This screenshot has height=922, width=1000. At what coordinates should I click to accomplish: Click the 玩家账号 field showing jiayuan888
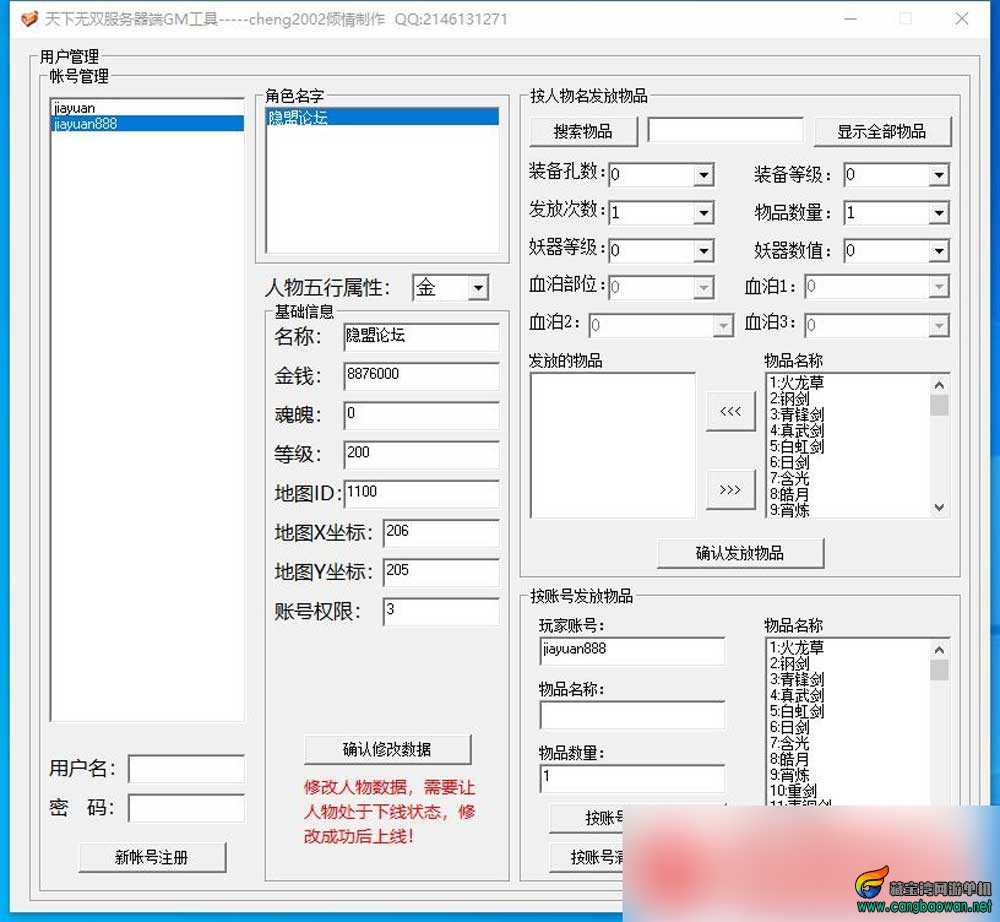point(632,650)
